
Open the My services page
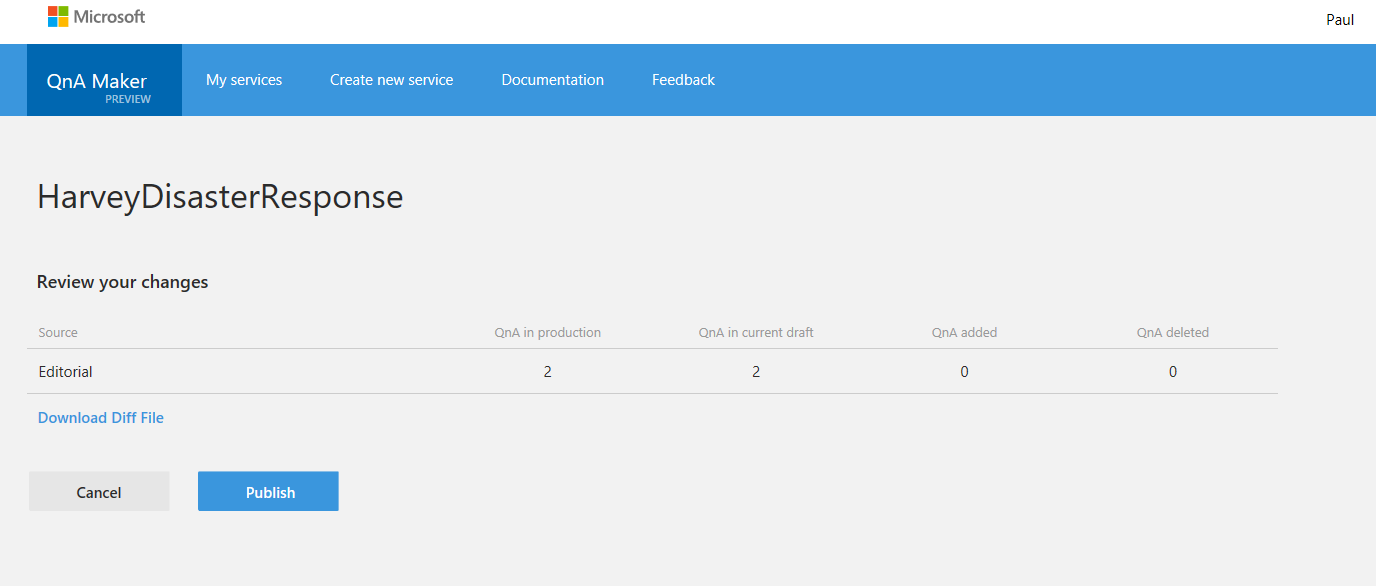[244, 80]
